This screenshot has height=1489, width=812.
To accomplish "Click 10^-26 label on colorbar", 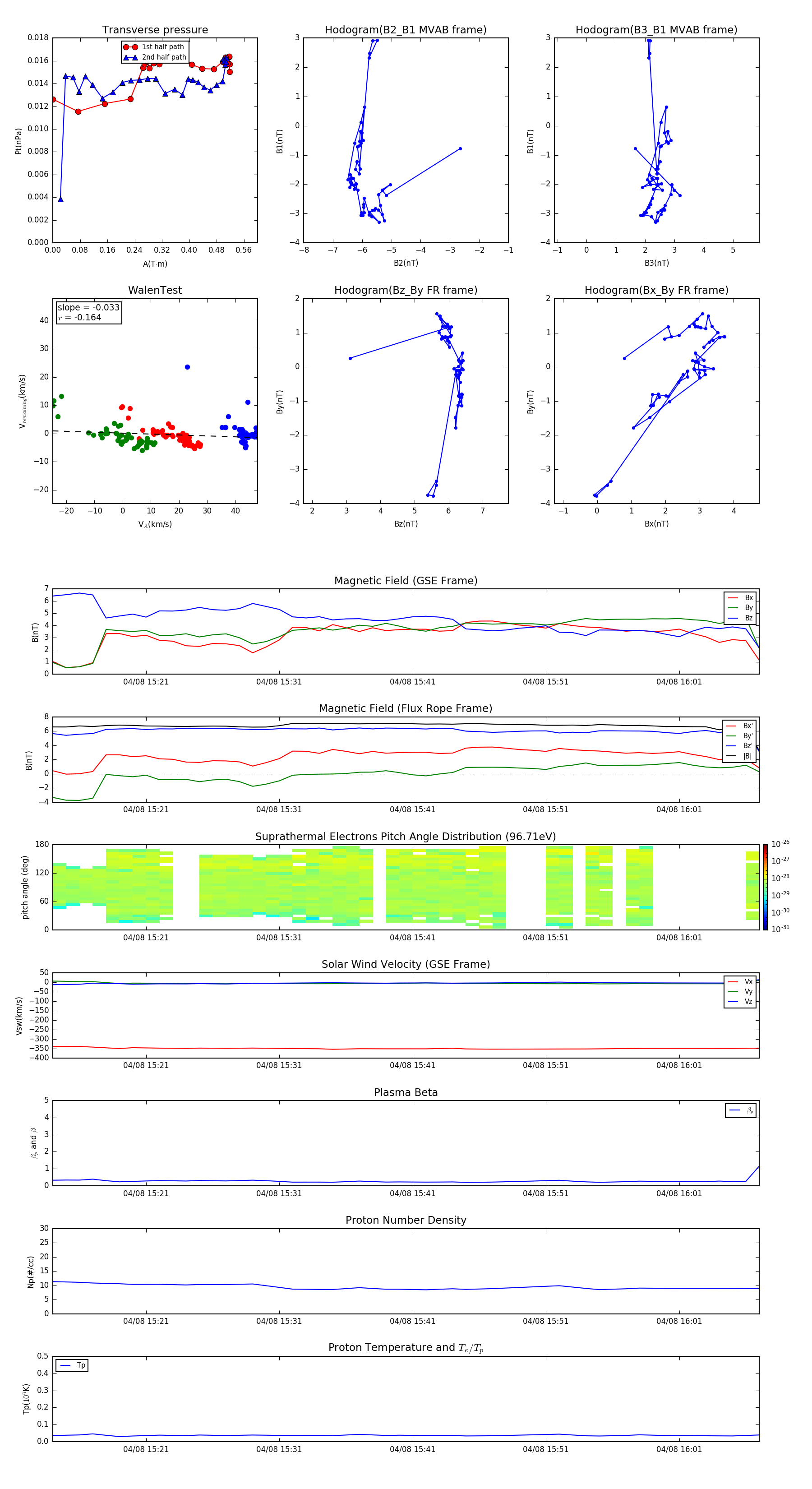I will coord(780,844).
